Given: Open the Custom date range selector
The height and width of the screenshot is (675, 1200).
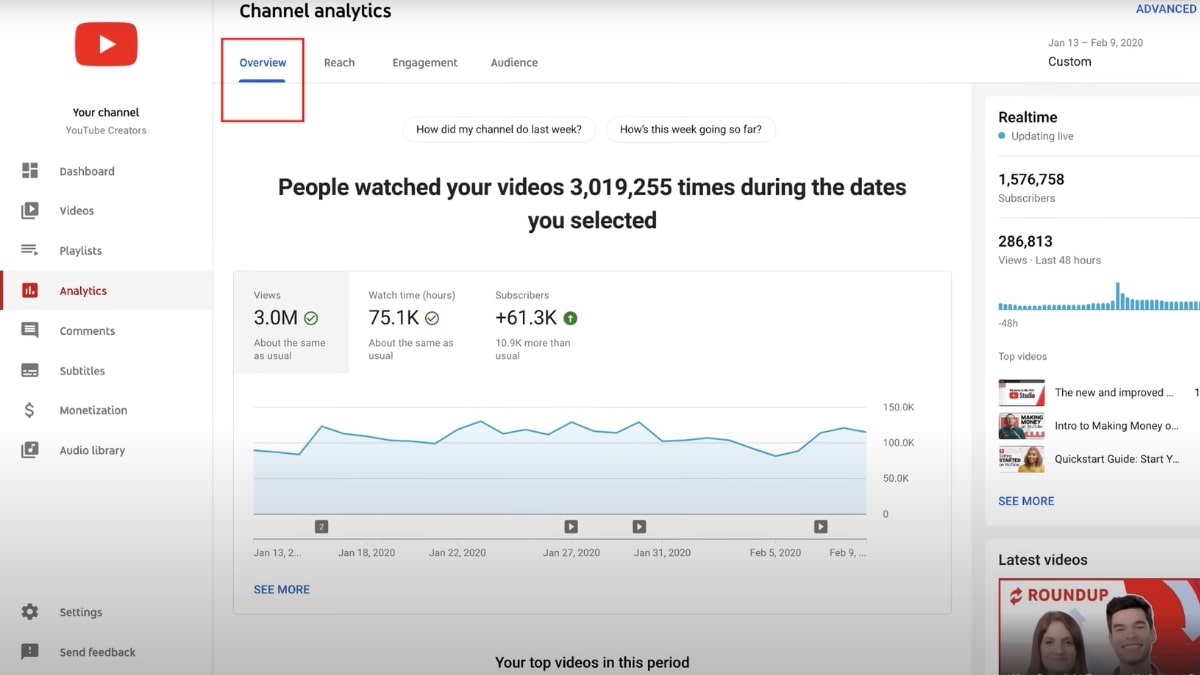Looking at the screenshot, I should (1069, 61).
